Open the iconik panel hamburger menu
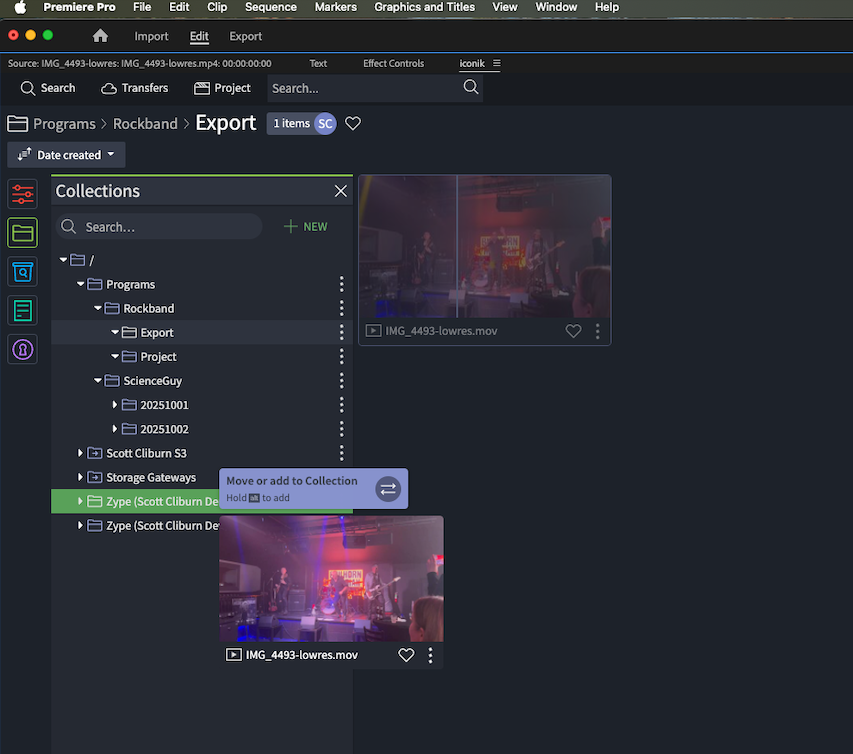This screenshot has width=853, height=754. (x=497, y=63)
